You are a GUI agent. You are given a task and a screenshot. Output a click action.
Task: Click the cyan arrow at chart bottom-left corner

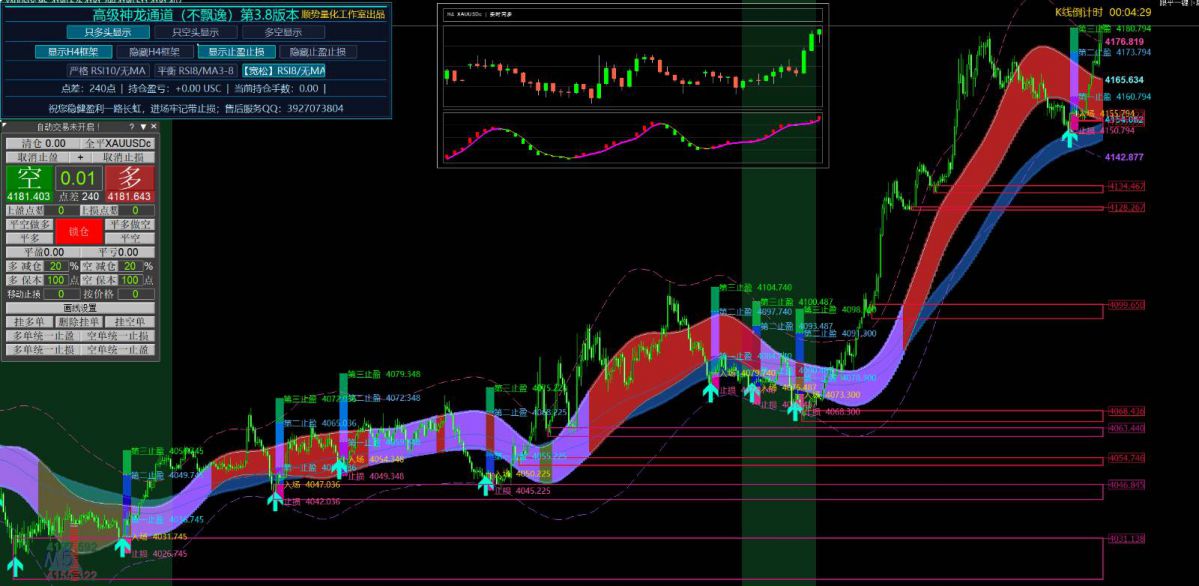[15, 567]
